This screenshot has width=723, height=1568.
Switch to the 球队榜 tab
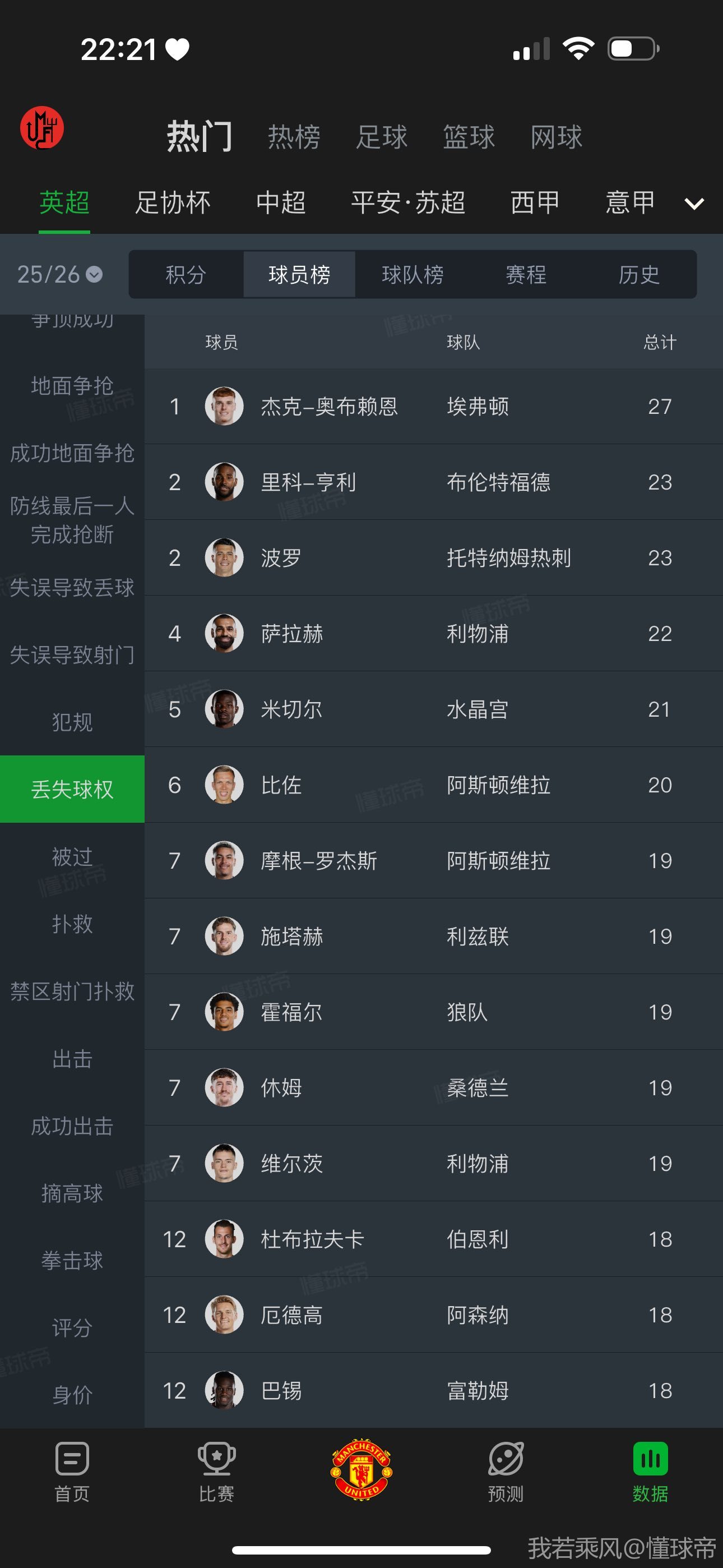click(x=413, y=275)
